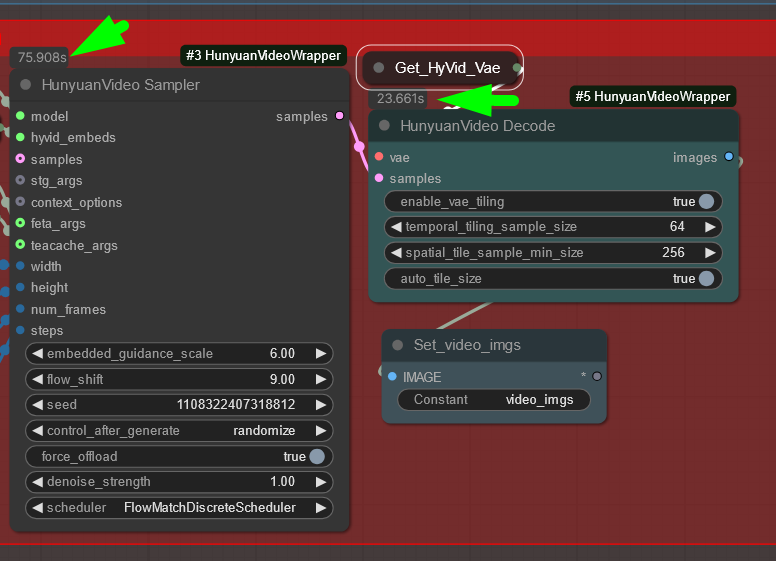Click the Set_video_imgs output socket
Image resolution: width=776 pixels, height=561 pixels.
[x=597, y=376]
